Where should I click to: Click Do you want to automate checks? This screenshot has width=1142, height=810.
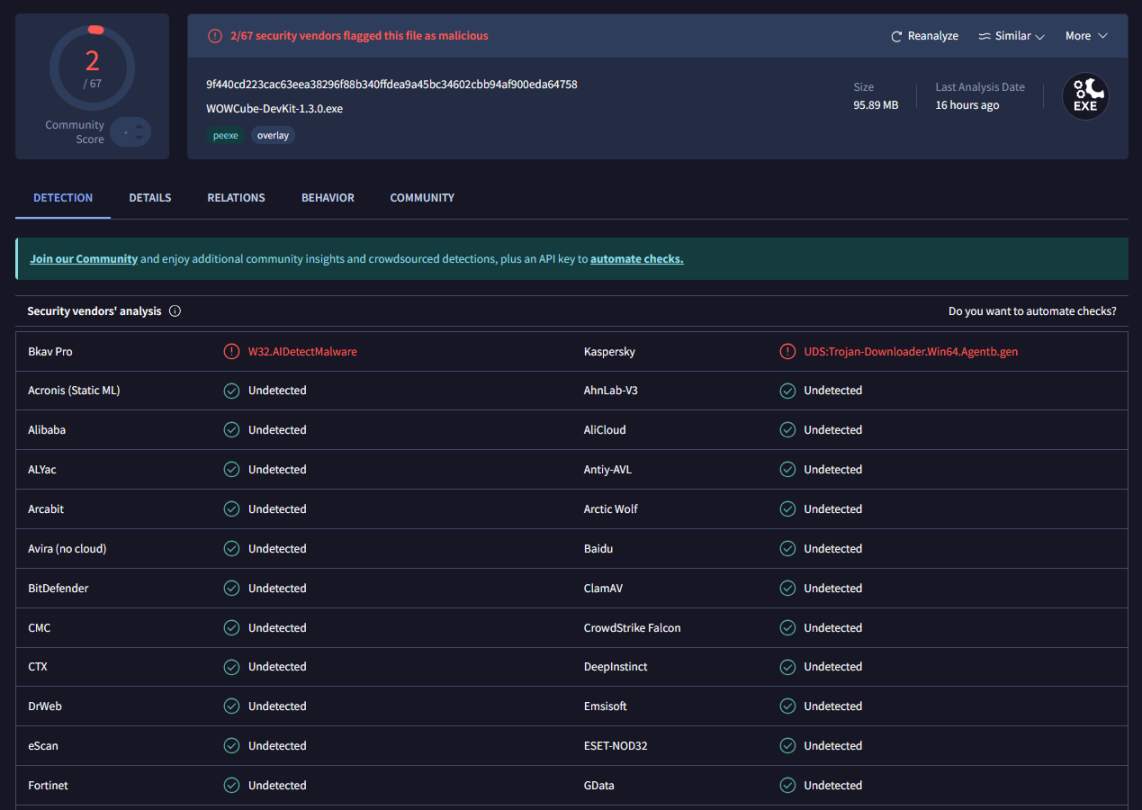coord(1032,311)
